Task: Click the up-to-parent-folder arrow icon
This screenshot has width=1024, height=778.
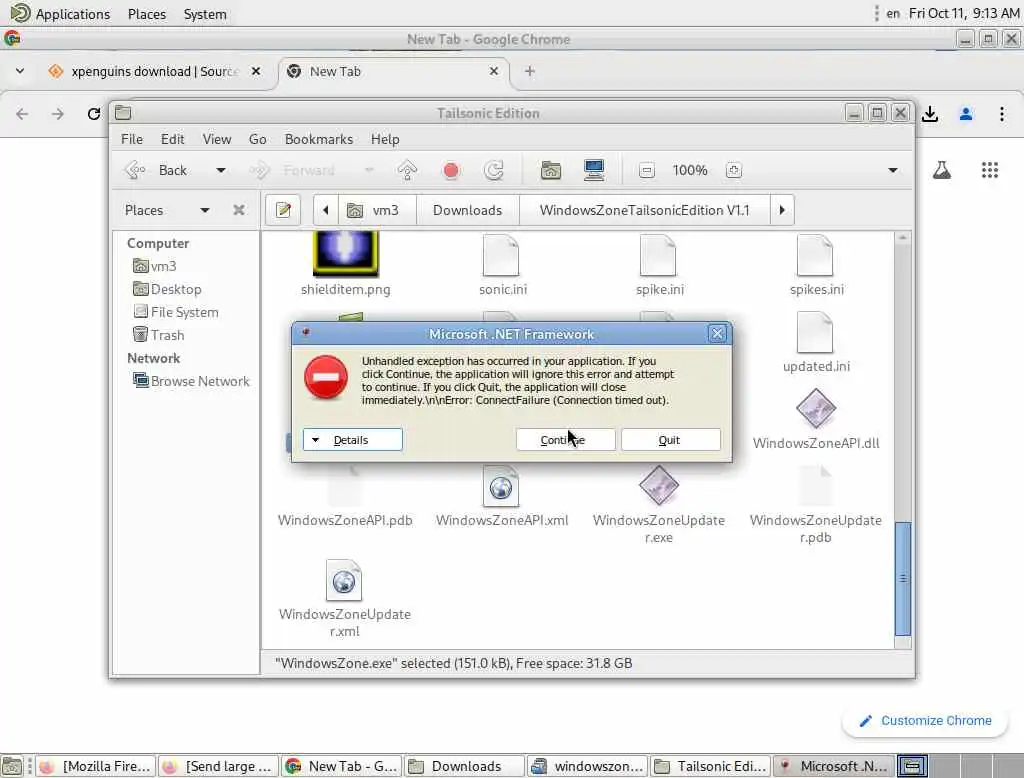Action: (x=408, y=170)
